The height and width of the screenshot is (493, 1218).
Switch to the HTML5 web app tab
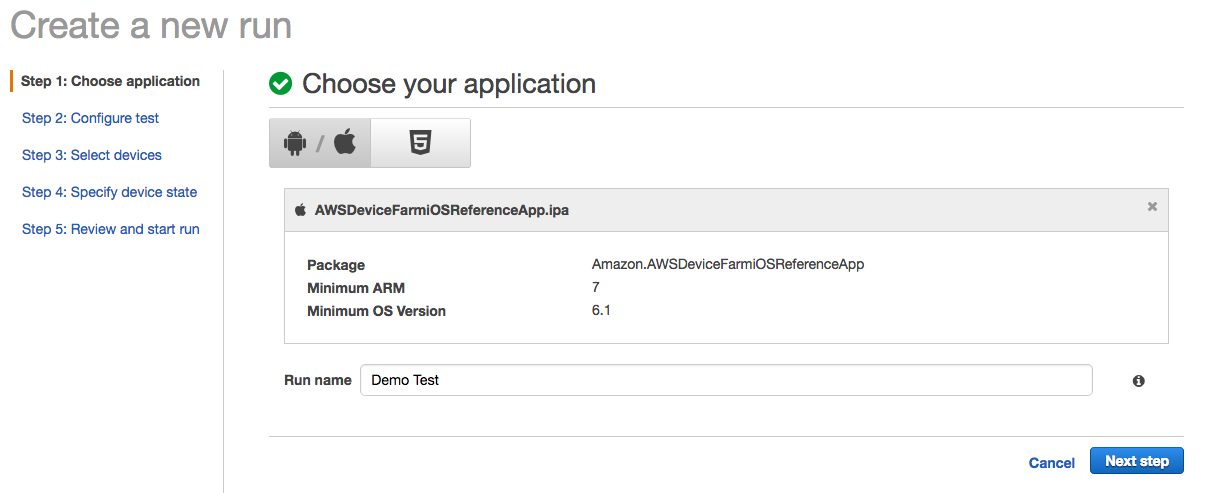(x=420, y=143)
